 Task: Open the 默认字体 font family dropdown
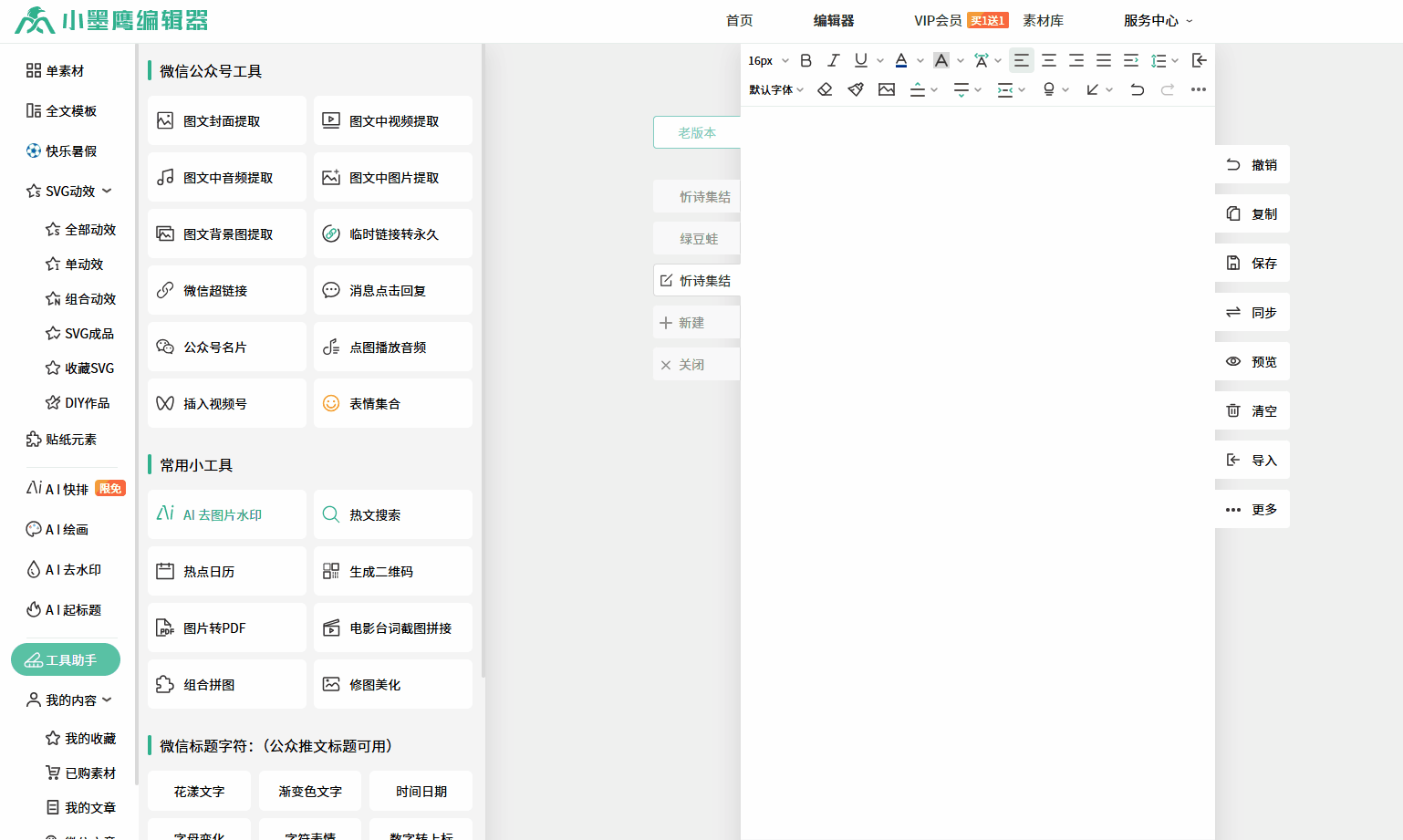pyautogui.click(x=776, y=89)
